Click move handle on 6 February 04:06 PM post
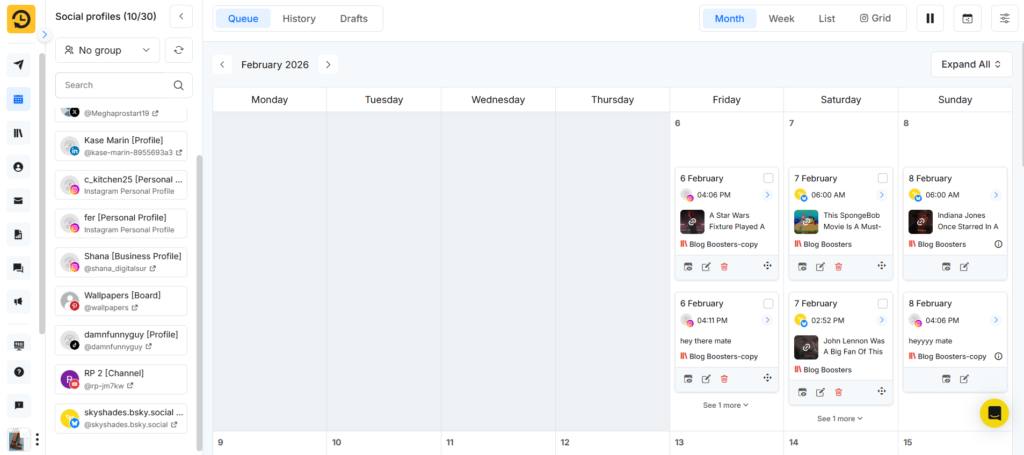Image resolution: width=1024 pixels, height=455 pixels. pos(767,266)
